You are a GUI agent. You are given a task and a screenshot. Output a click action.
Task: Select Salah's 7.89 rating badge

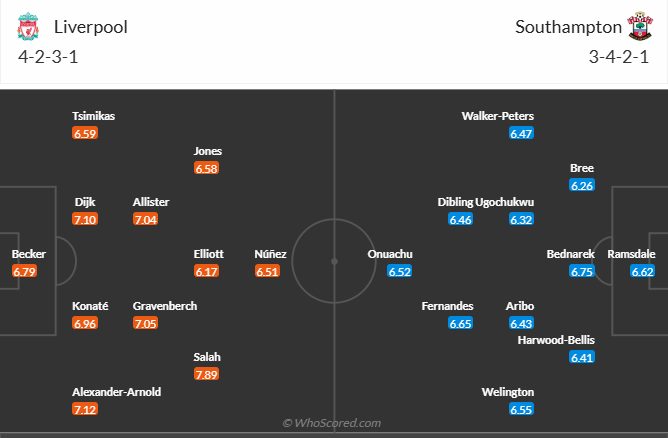[x=208, y=374]
